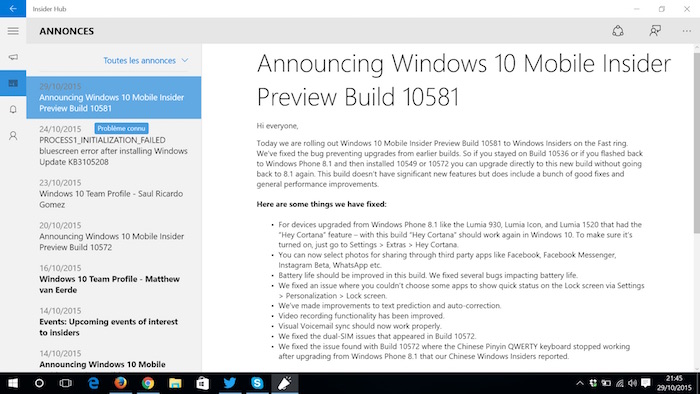Click the taskbar clock showing 21:45
This screenshot has height=394, width=700.
674,383
